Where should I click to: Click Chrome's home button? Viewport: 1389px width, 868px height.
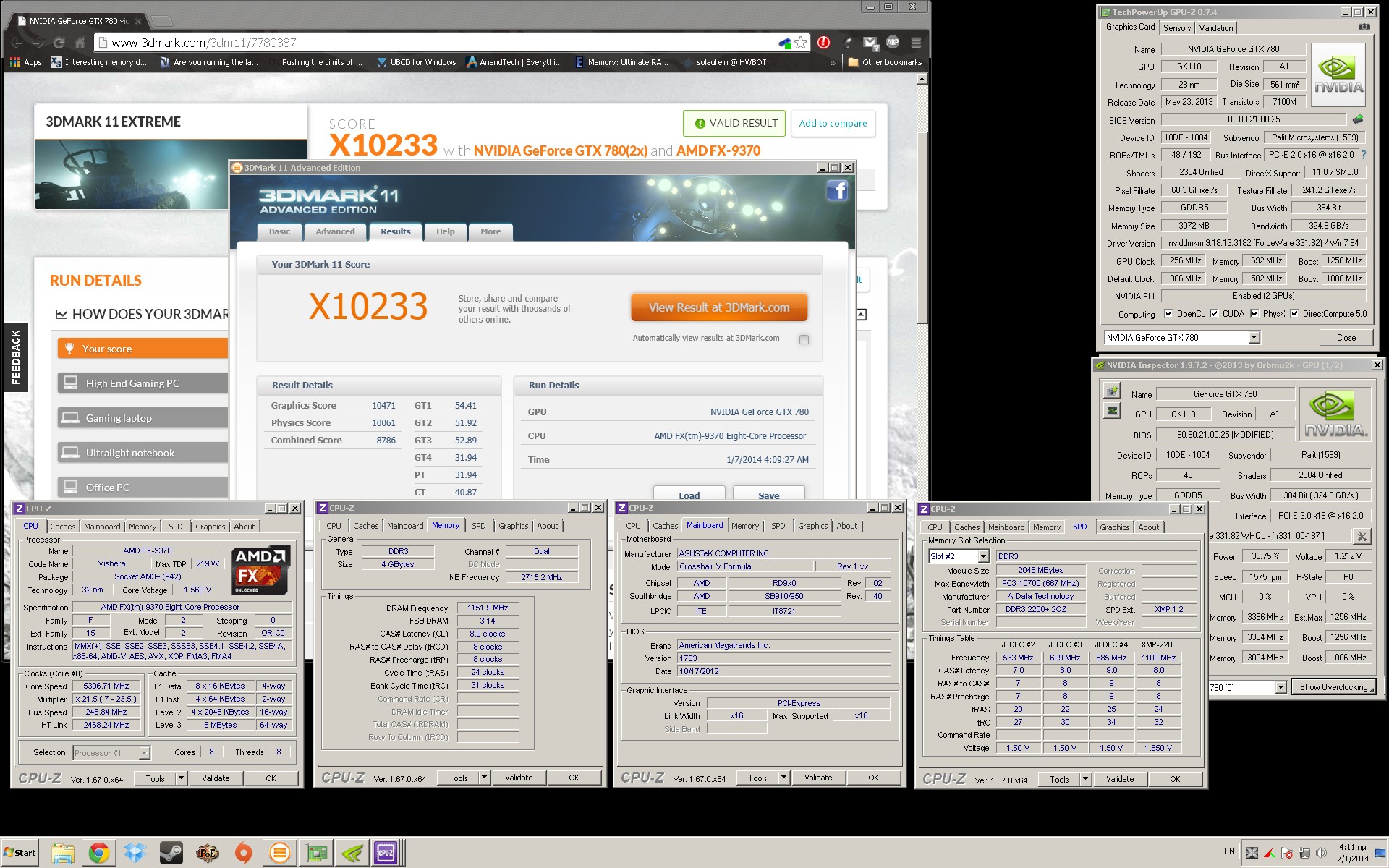(80, 43)
